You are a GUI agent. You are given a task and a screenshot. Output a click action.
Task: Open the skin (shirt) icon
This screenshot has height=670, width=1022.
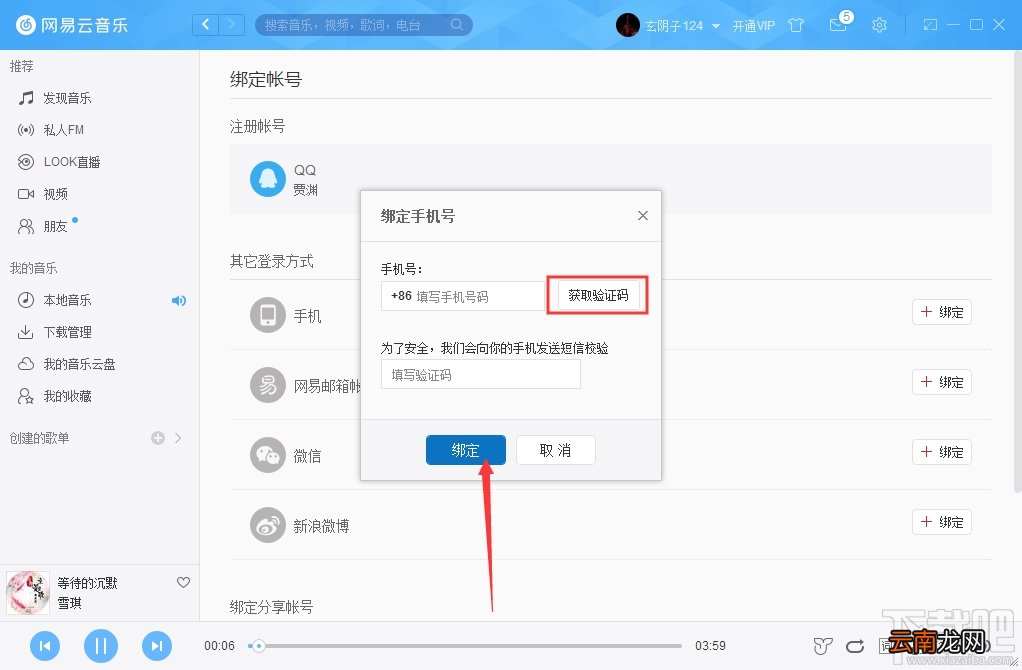[x=796, y=25]
